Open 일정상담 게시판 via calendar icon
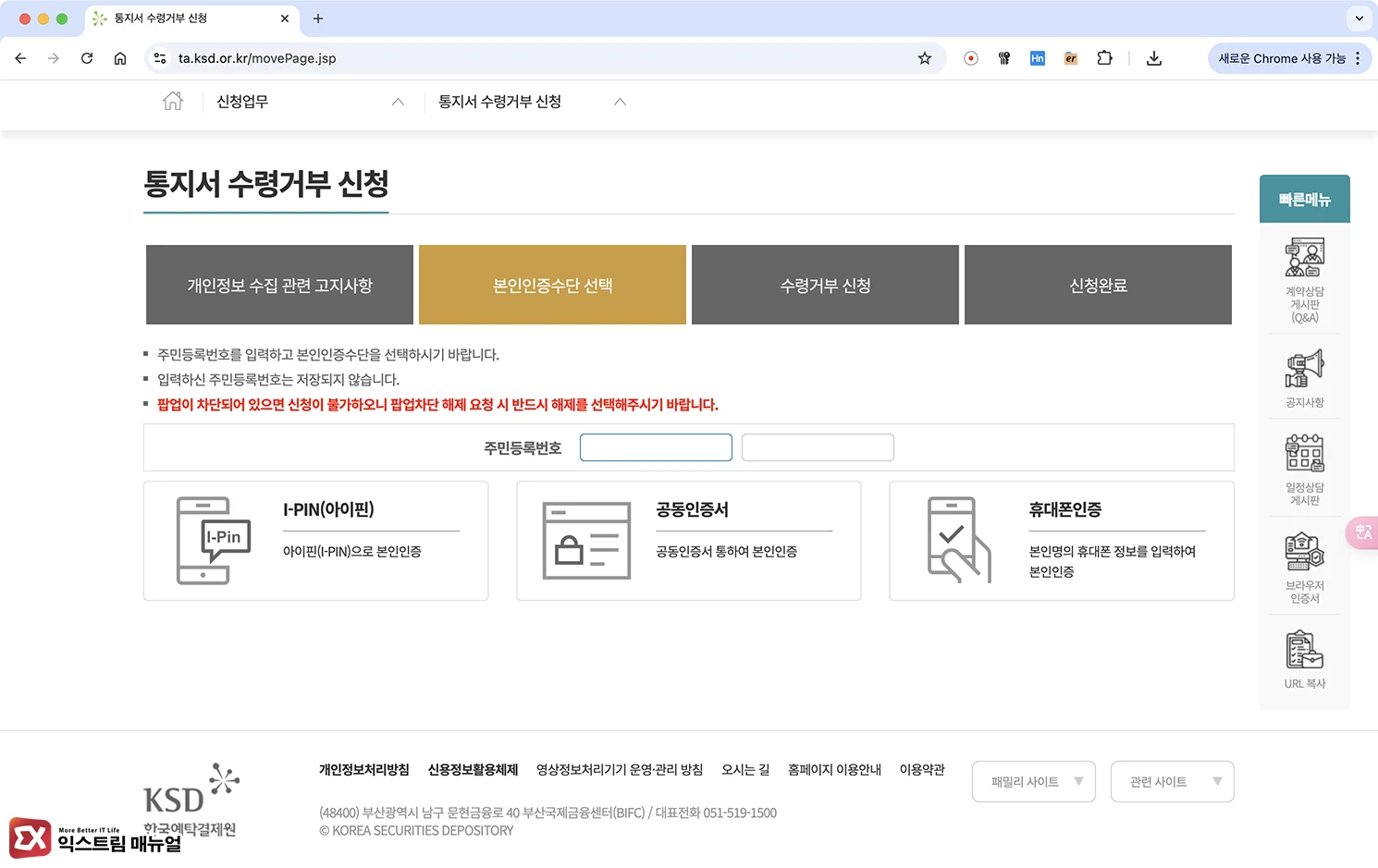This screenshot has height=868, width=1378. [x=1304, y=453]
